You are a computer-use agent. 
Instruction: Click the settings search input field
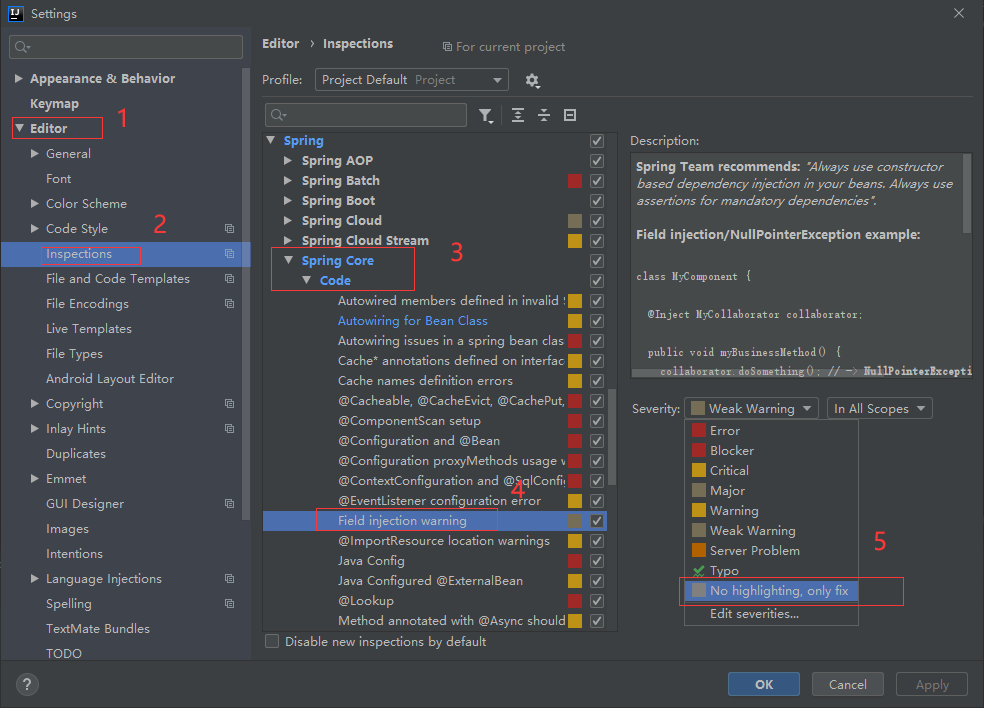pyautogui.click(x=126, y=47)
